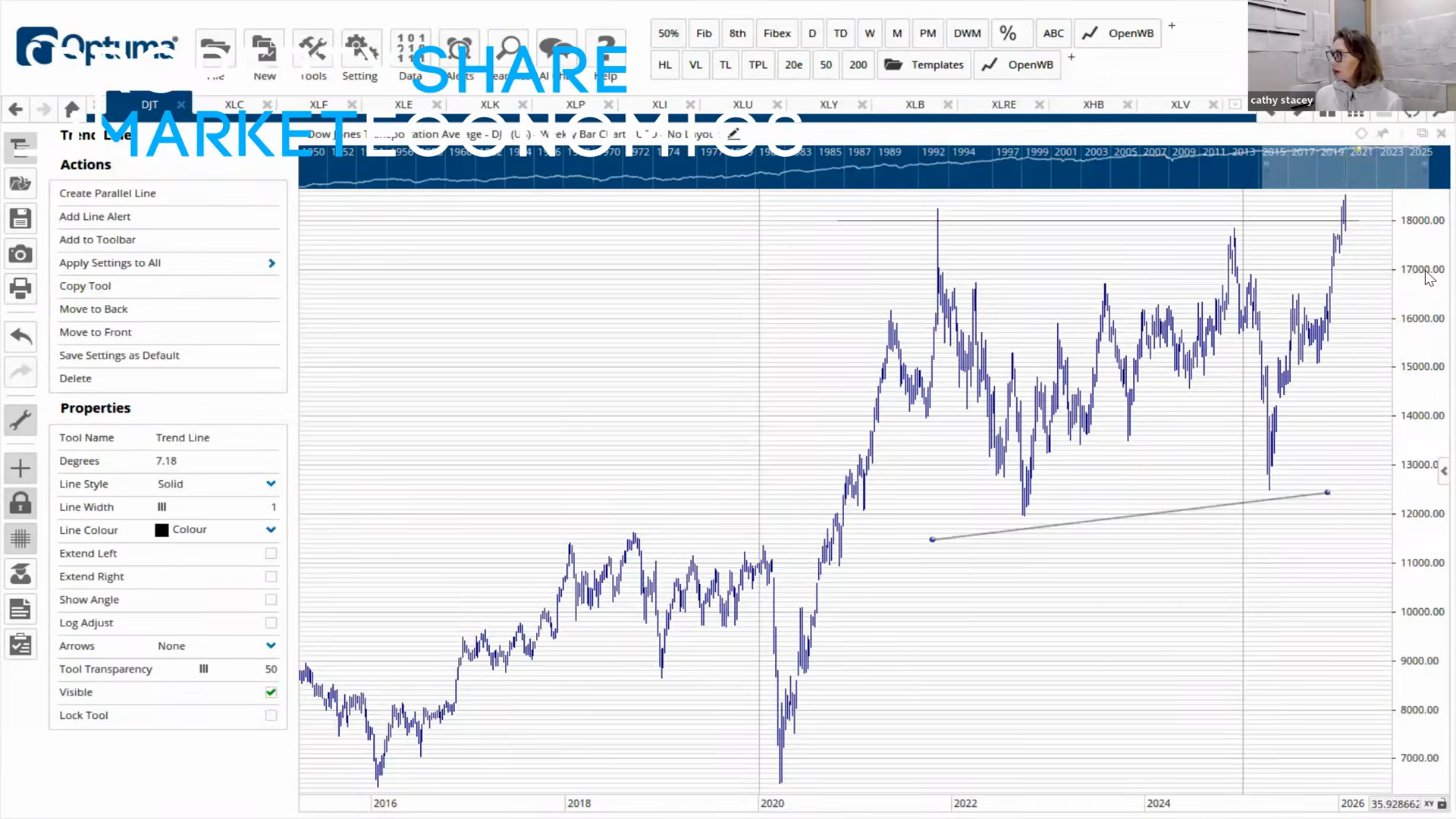Expand the Apply Settings to All submenu
The width and height of the screenshot is (1456, 819).
(x=271, y=263)
